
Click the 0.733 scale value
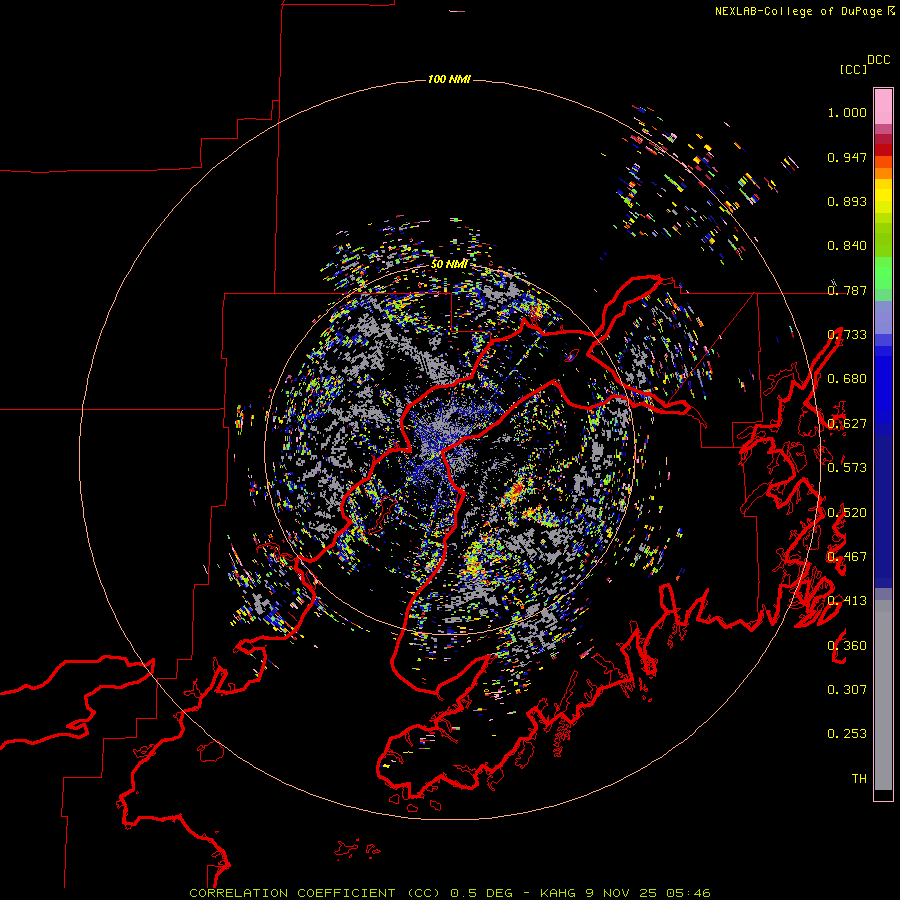coord(847,335)
